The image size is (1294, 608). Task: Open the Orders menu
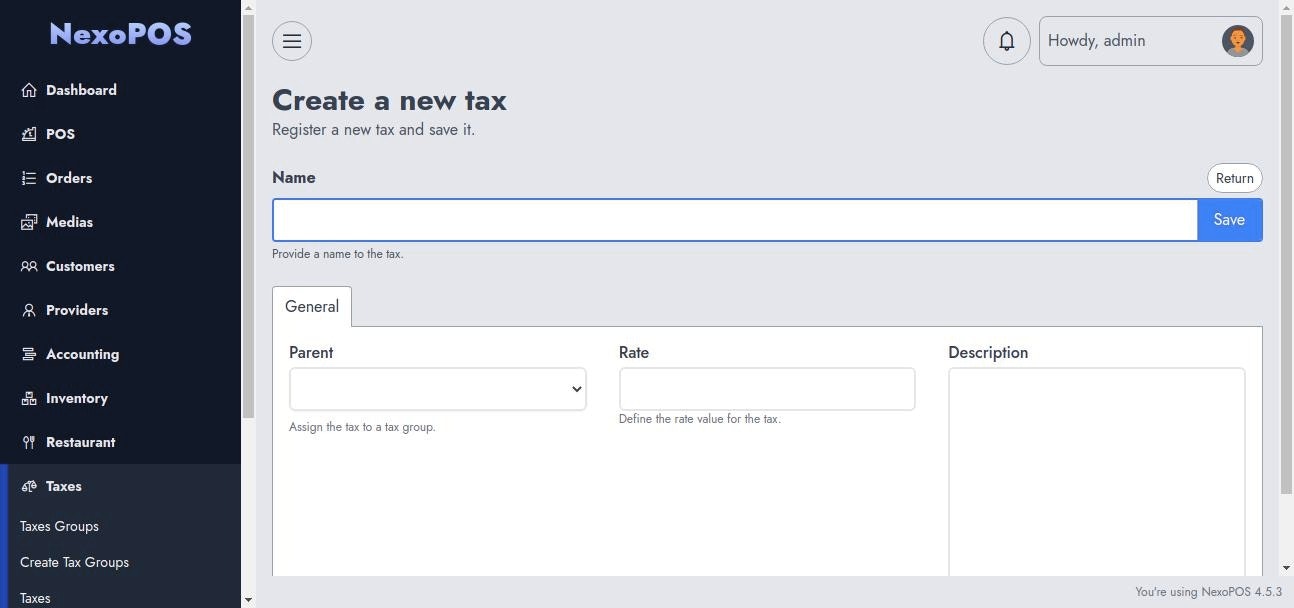pos(120,178)
